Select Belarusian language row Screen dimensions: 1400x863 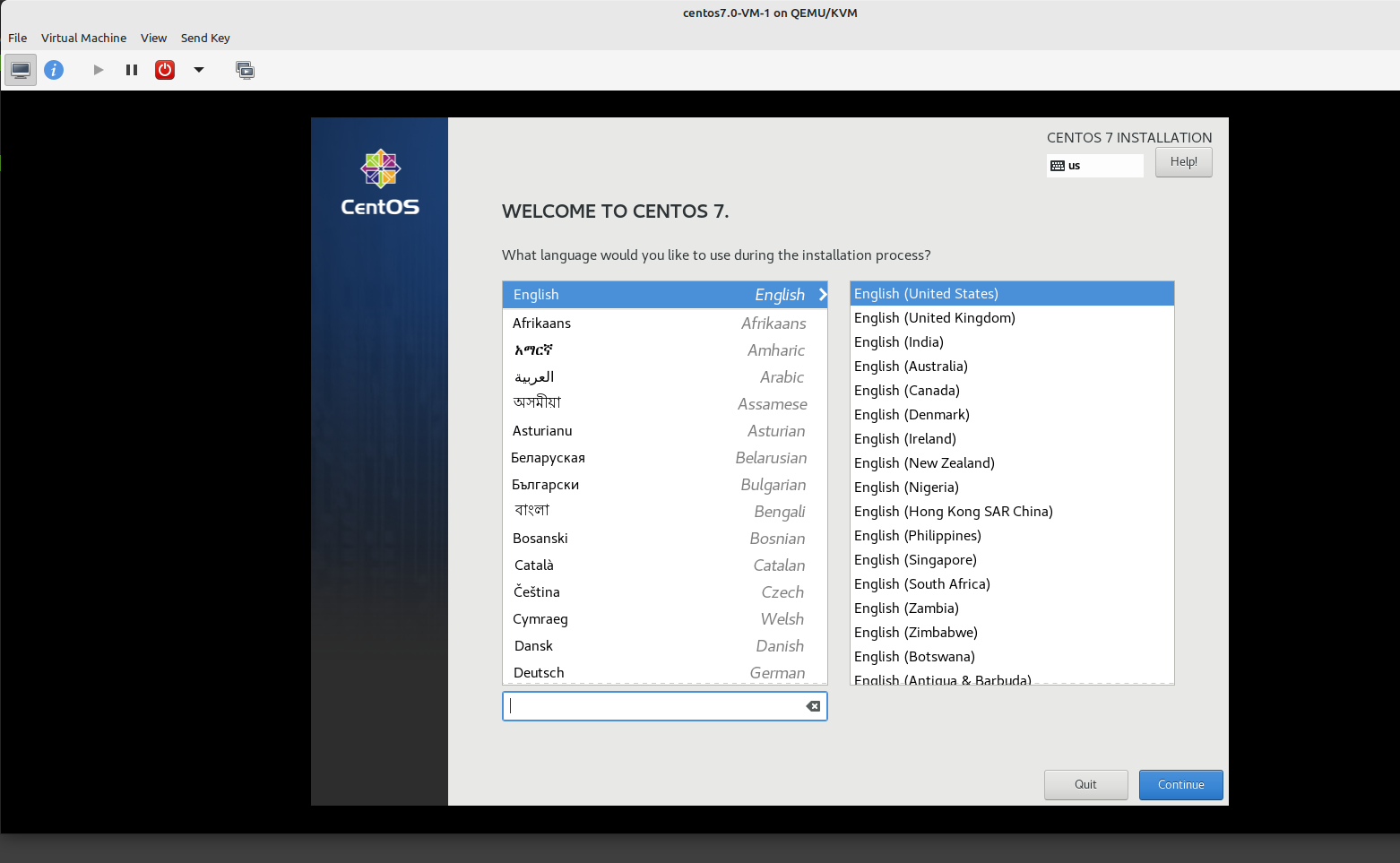point(665,457)
